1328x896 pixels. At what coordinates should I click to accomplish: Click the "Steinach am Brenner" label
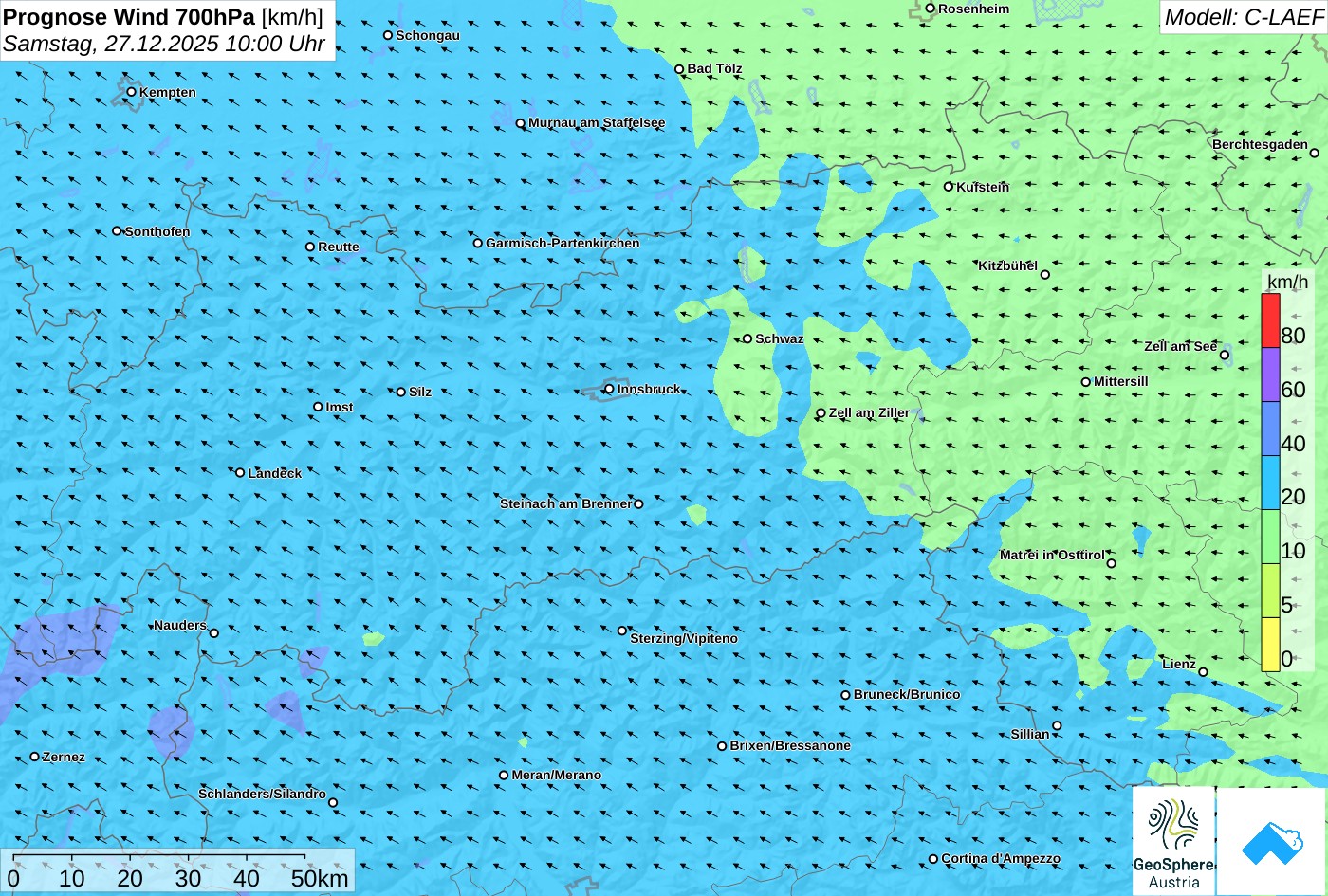pyautogui.click(x=565, y=503)
